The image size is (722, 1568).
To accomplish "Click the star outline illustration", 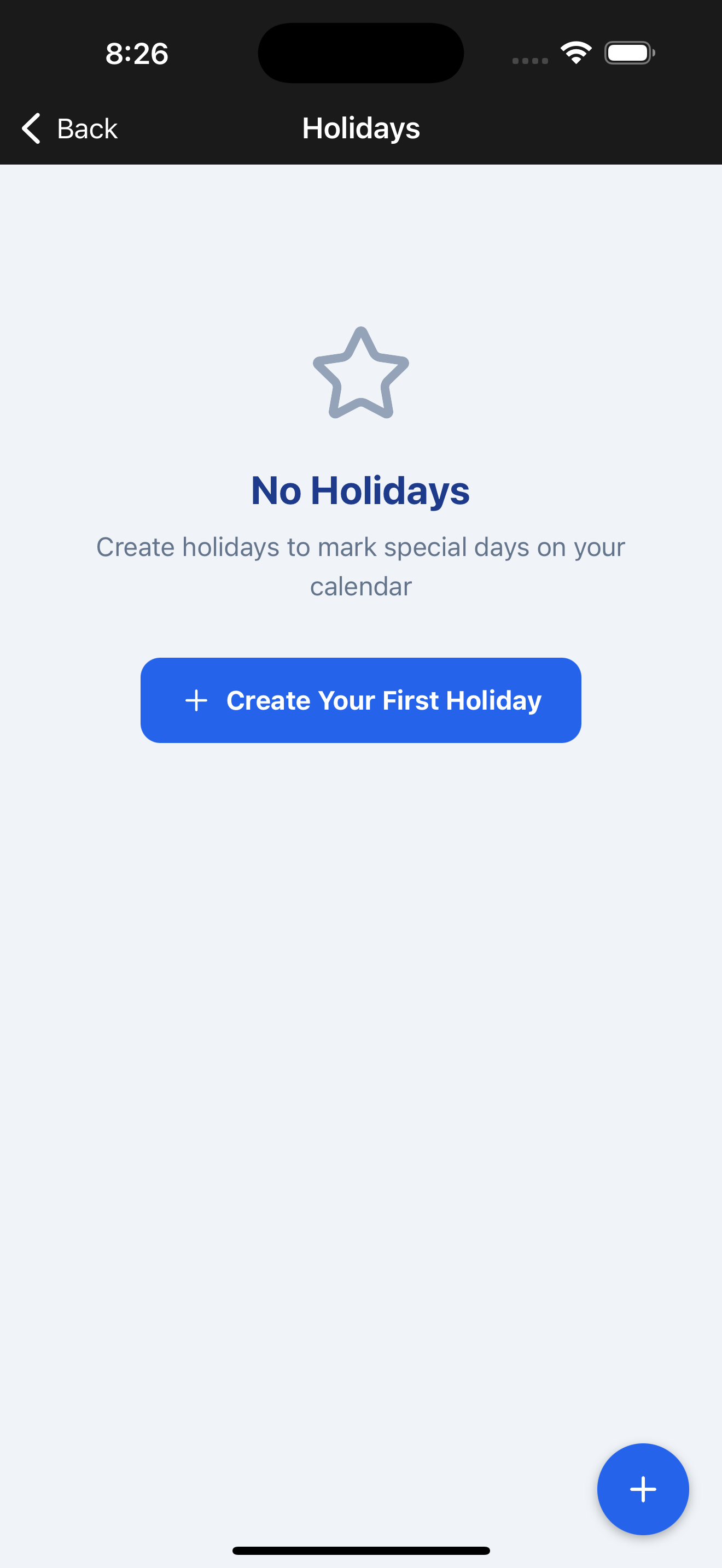I will (360, 372).
